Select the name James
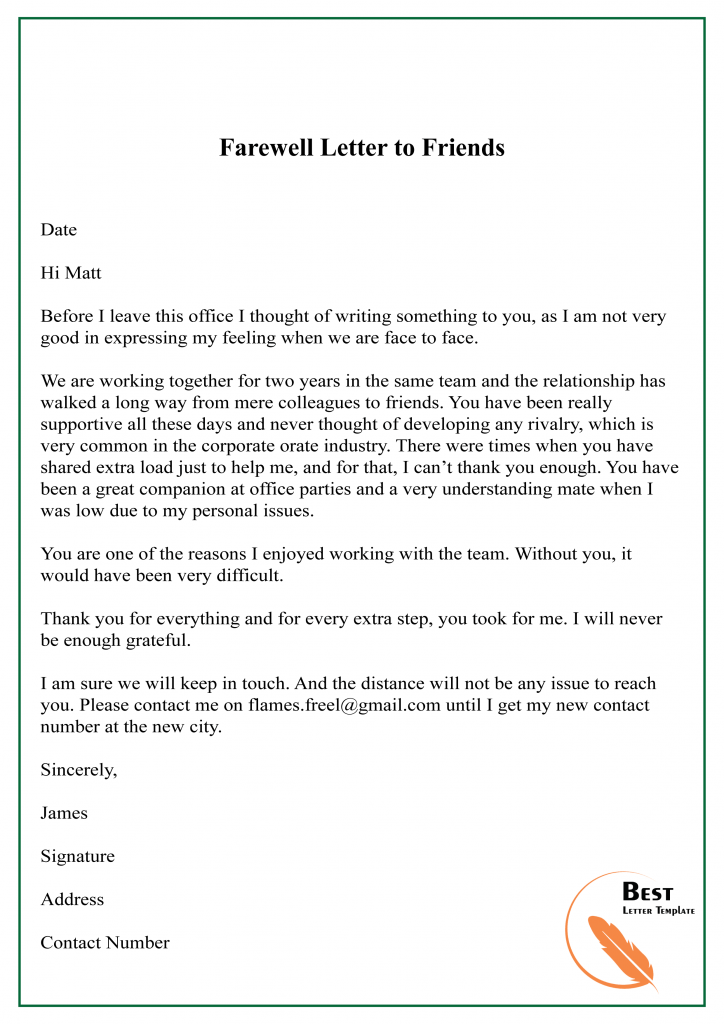The image size is (724, 1024). pyautogui.click(x=64, y=813)
